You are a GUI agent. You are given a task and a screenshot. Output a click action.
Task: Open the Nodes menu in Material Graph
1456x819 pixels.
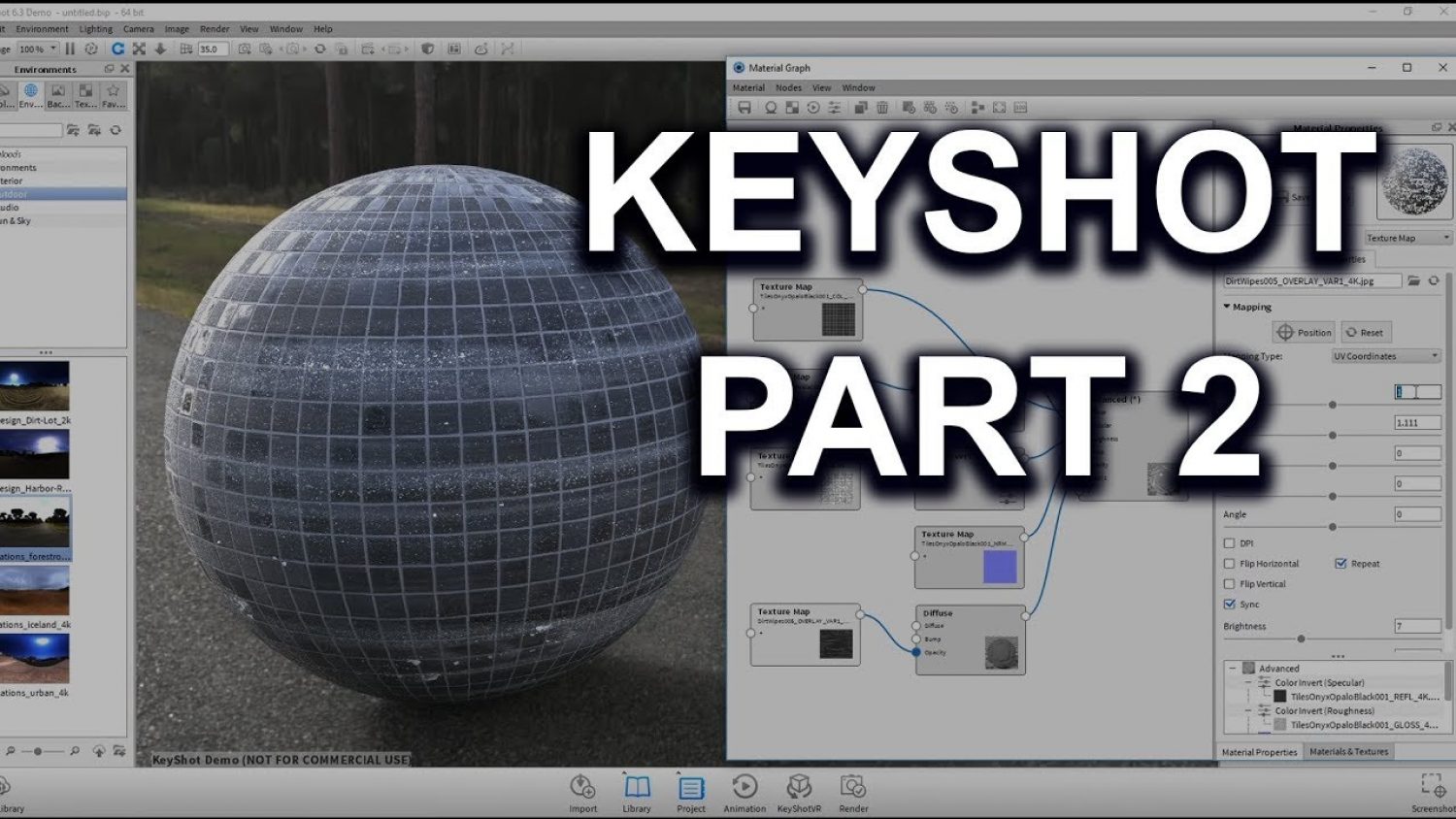tap(788, 88)
